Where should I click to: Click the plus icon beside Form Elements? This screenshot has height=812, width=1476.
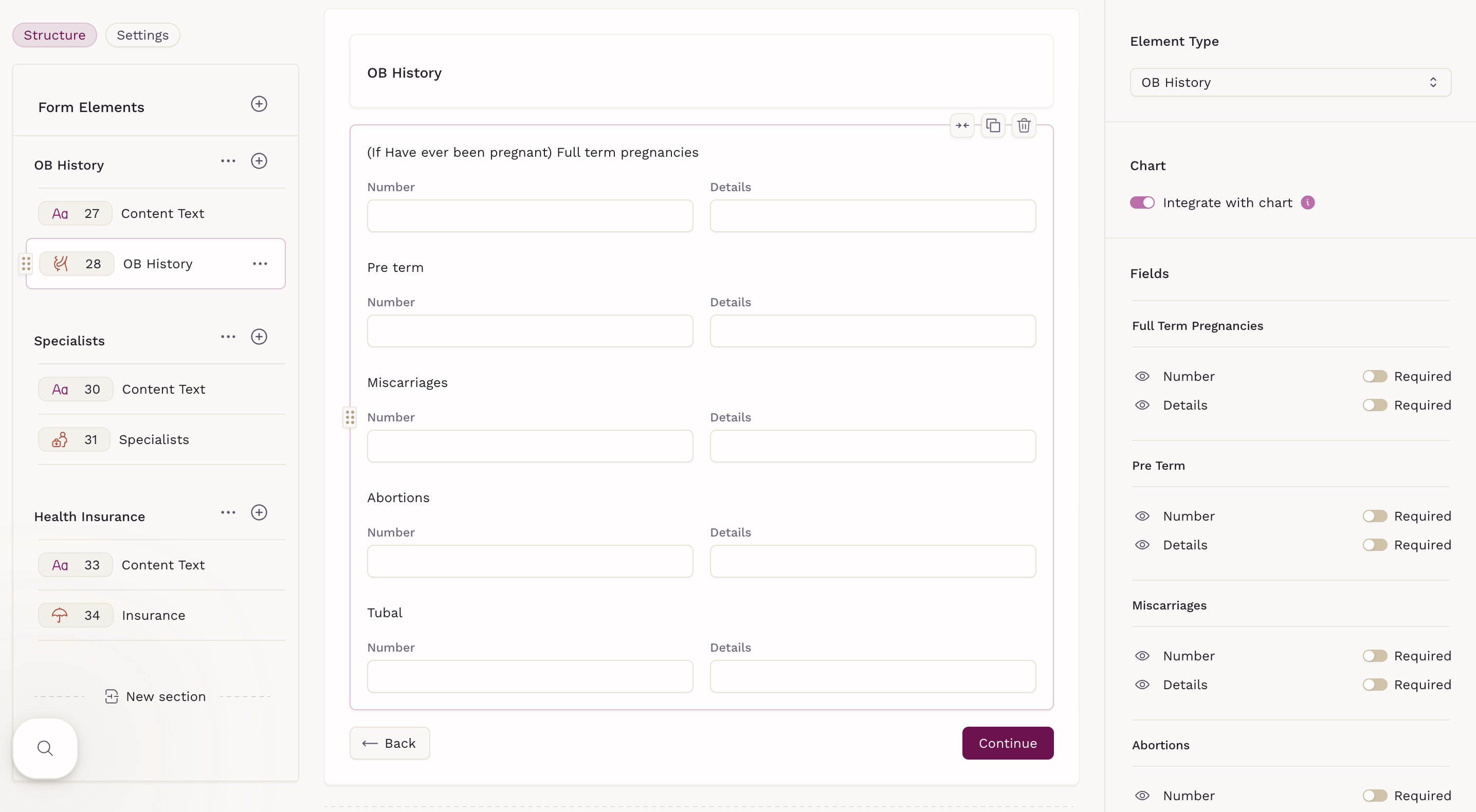[x=259, y=104]
